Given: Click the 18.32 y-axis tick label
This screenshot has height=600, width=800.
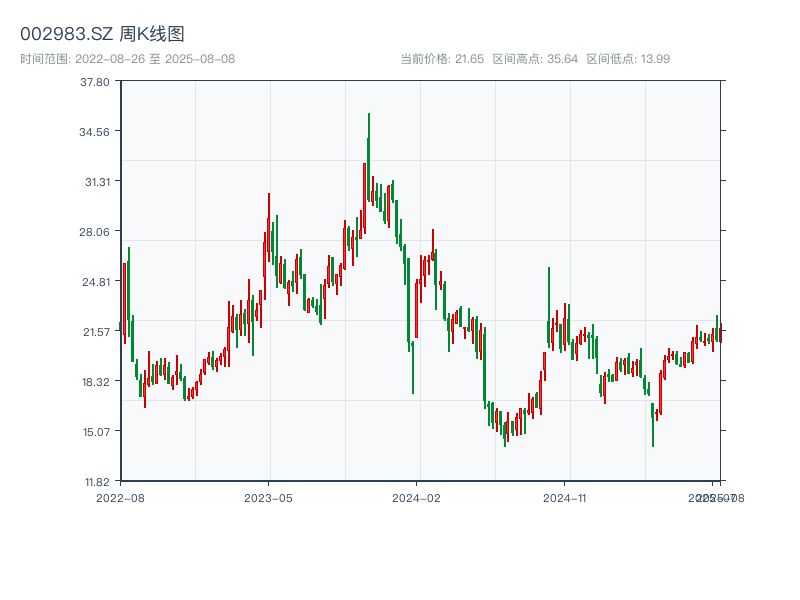Looking at the screenshot, I should 95,382.
